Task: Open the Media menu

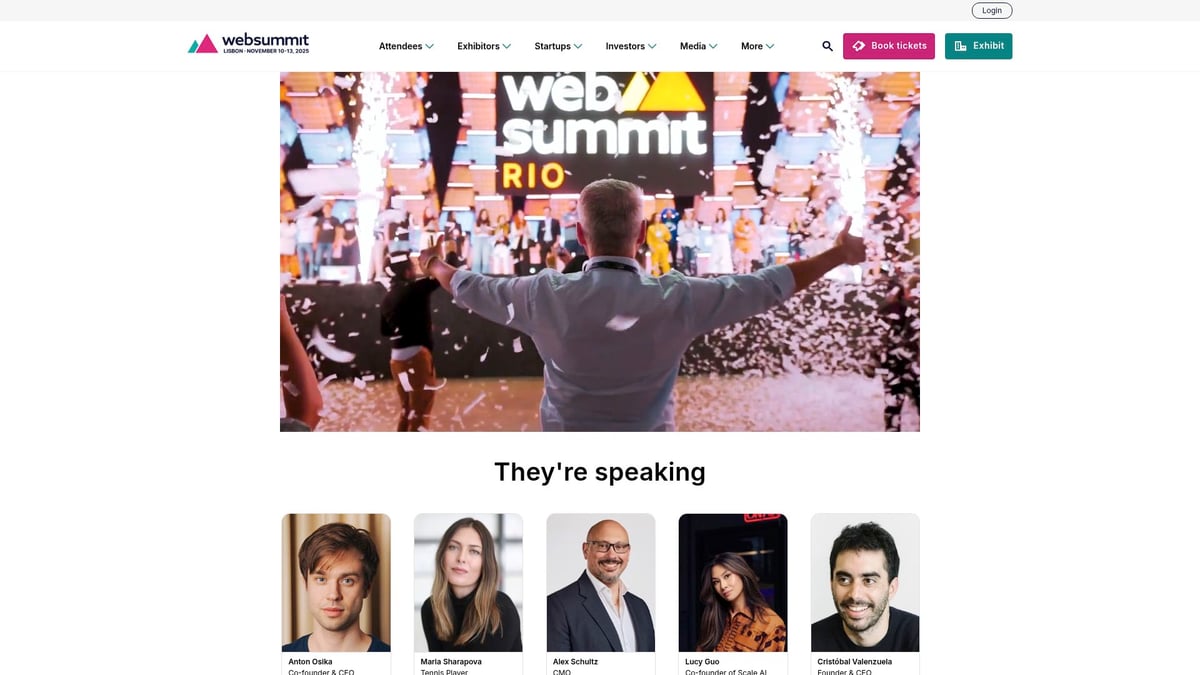Action: coord(698,46)
